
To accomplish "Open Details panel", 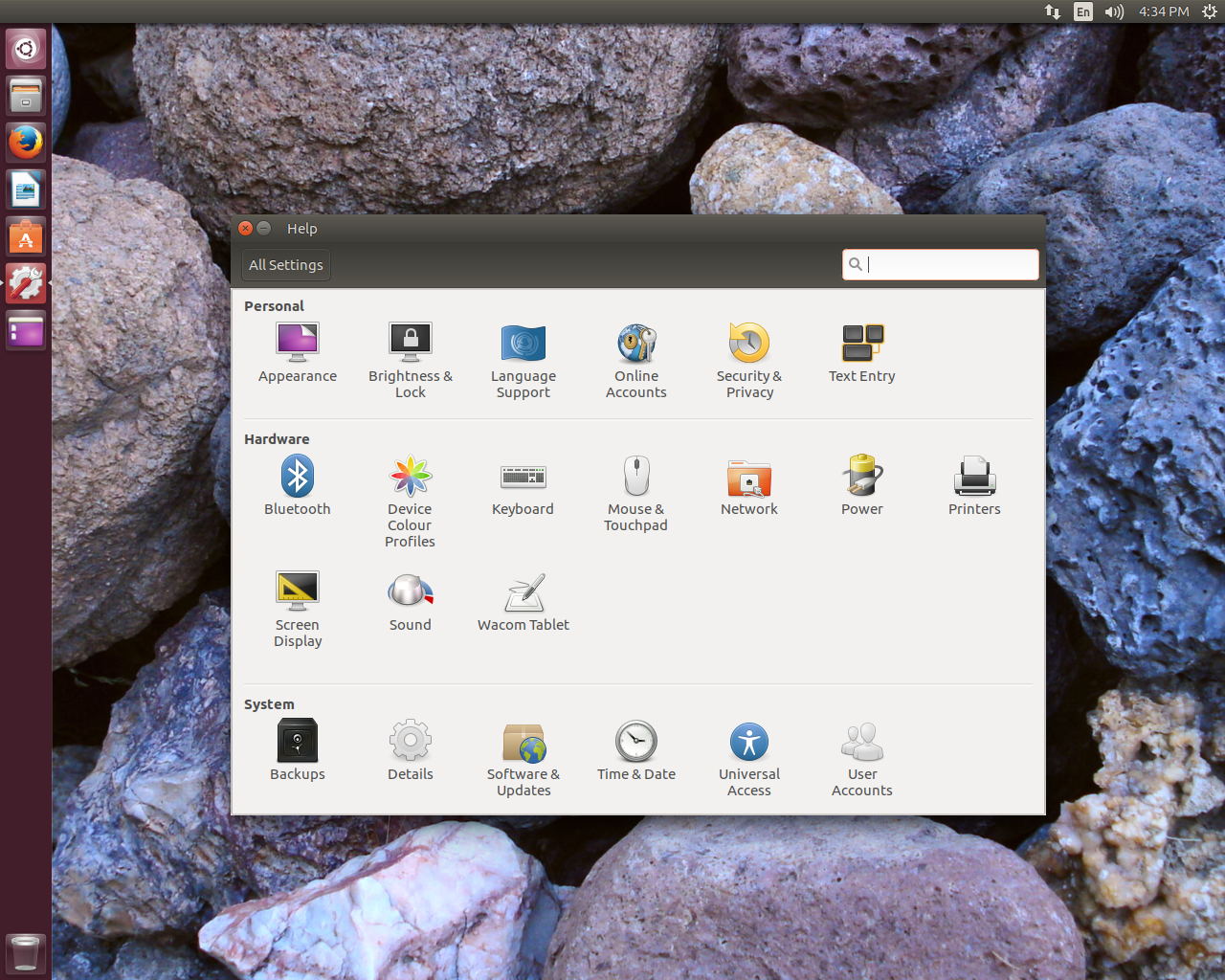I will point(411,751).
